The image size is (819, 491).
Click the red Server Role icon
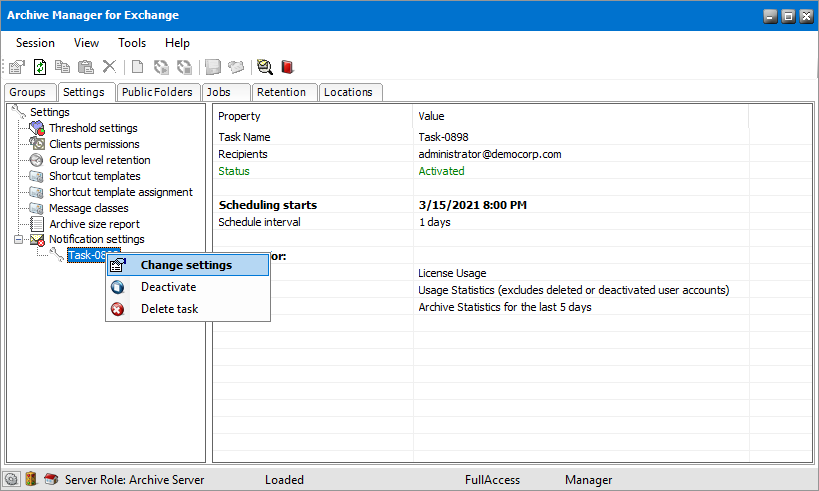click(x=51, y=478)
